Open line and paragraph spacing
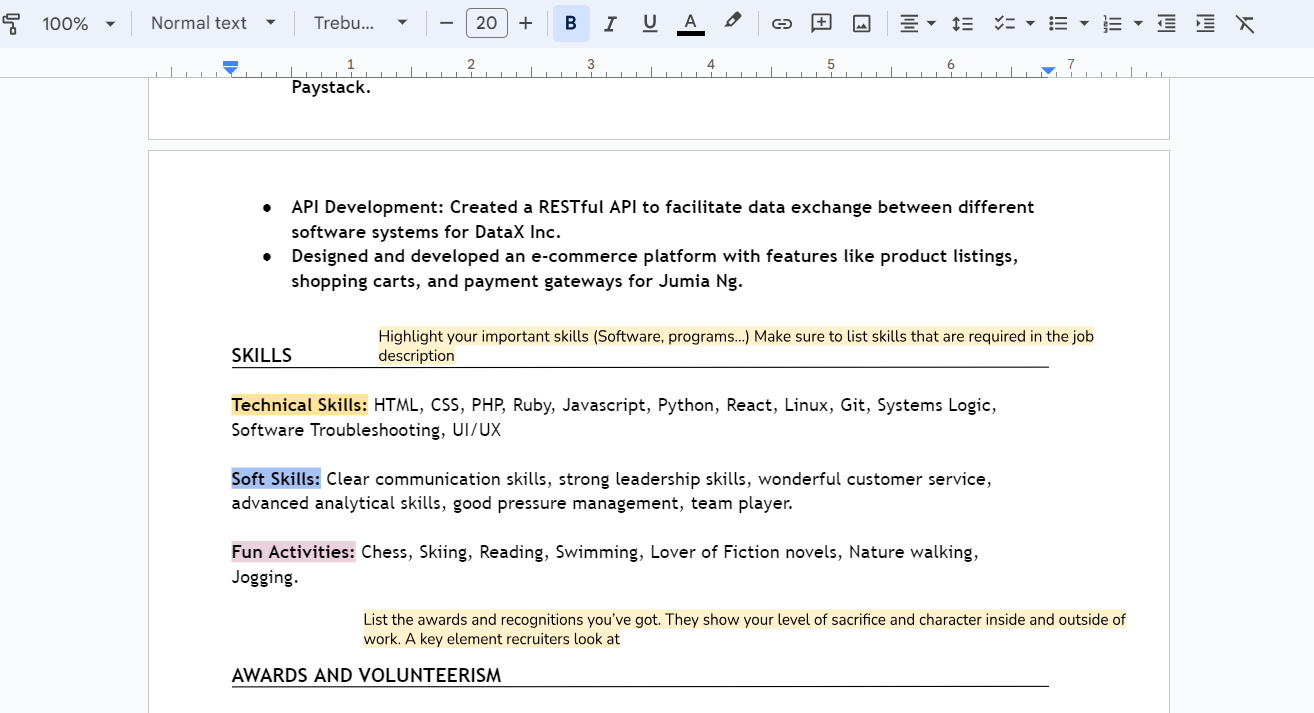The image size is (1314, 713). coord(962,23)
